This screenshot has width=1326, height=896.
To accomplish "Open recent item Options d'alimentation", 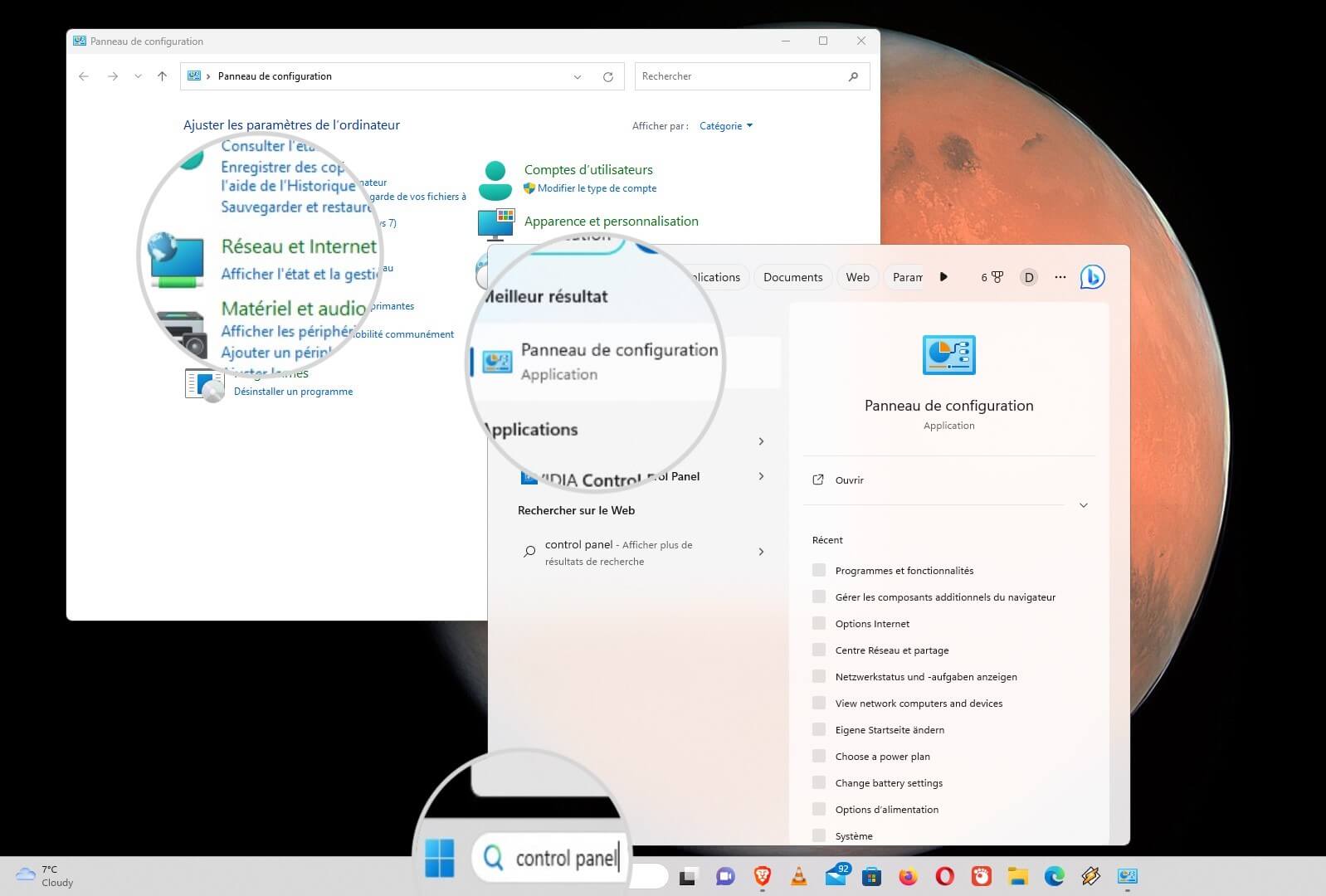I will [x=887, y=810].
